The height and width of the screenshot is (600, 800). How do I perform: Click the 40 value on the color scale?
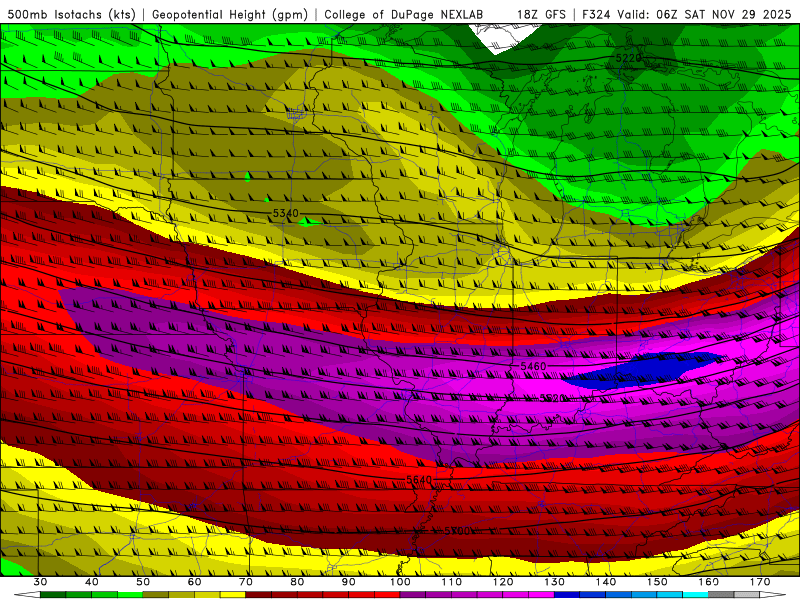click(92, 582)
